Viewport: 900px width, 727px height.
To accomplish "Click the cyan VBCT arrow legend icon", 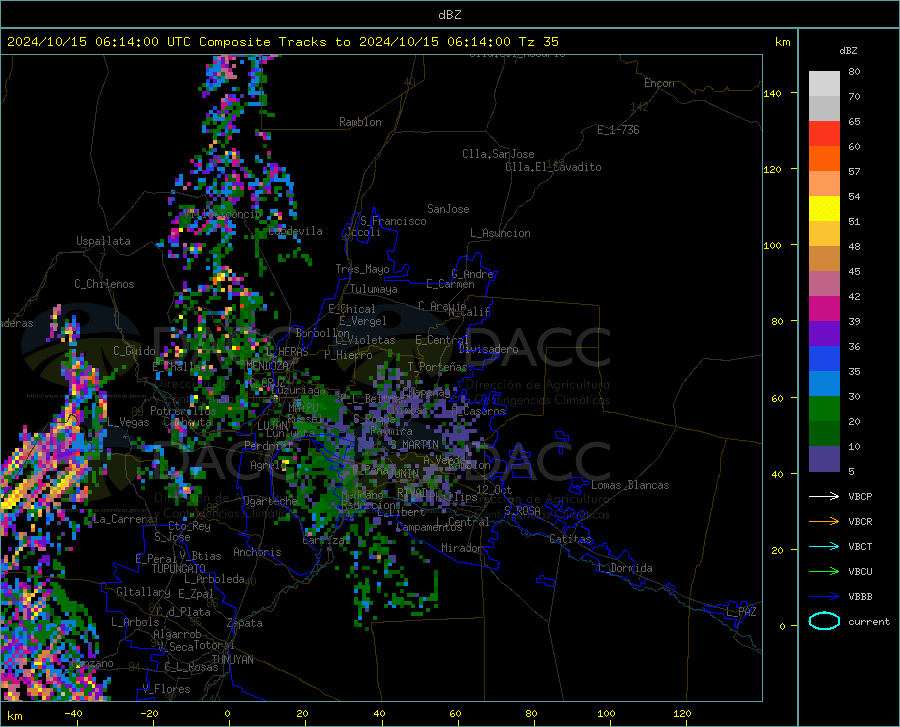I will 824,546.
